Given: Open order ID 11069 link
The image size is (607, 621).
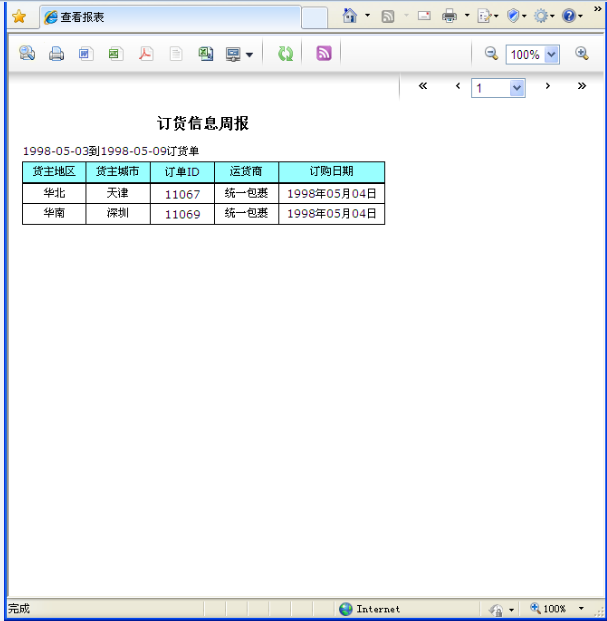Looking at the screenshot, I should point(183,214).
